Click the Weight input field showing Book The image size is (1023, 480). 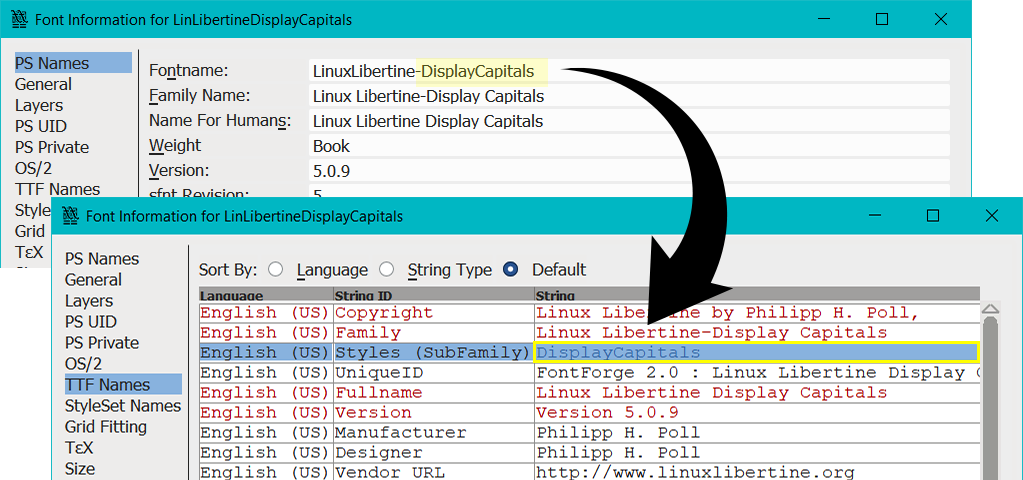pyautogui.click(x=629, y=146)
